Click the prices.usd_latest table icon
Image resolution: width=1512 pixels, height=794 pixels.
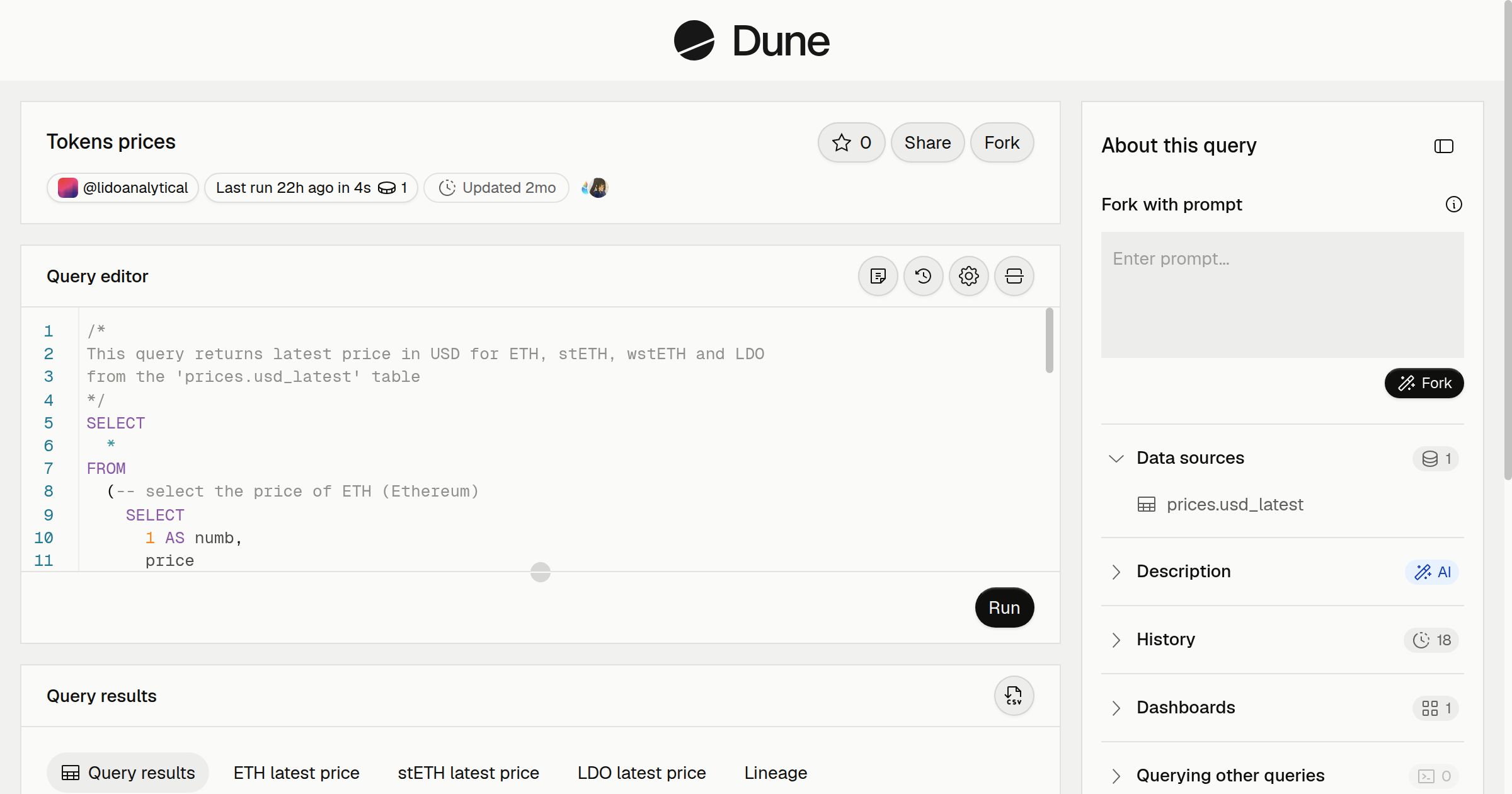tap(1146, 504)
